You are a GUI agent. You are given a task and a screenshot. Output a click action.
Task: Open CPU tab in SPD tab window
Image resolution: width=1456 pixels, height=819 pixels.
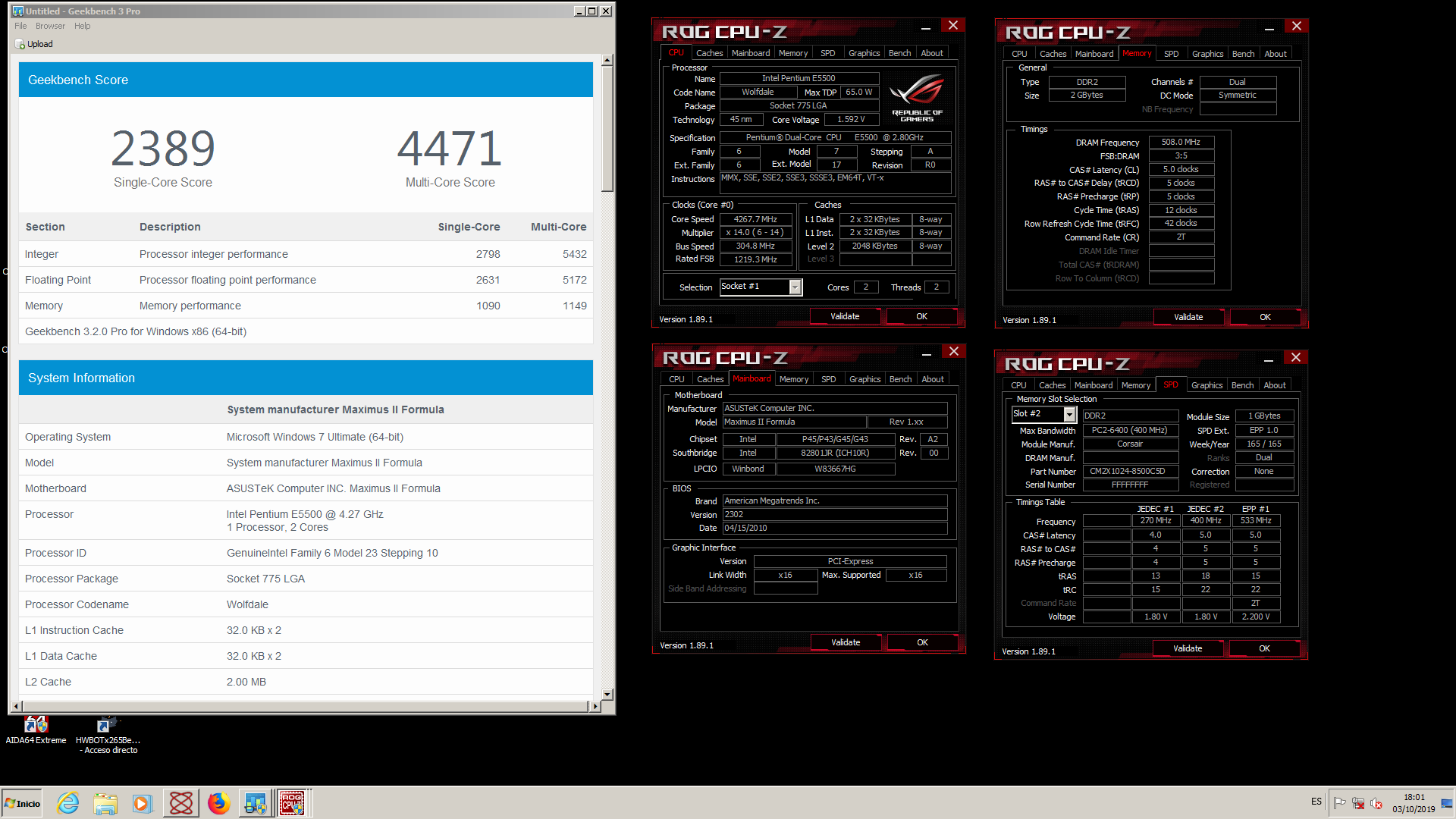pos(1018,385)
